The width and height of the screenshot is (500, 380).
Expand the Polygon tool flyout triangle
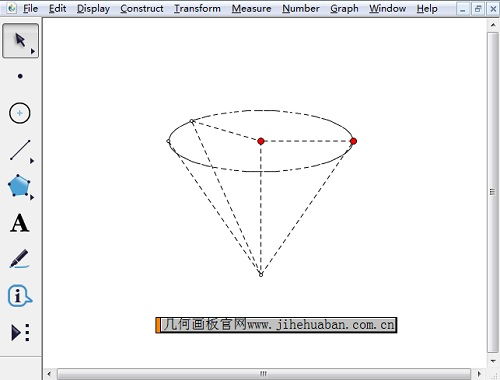[x=32, y=197]
